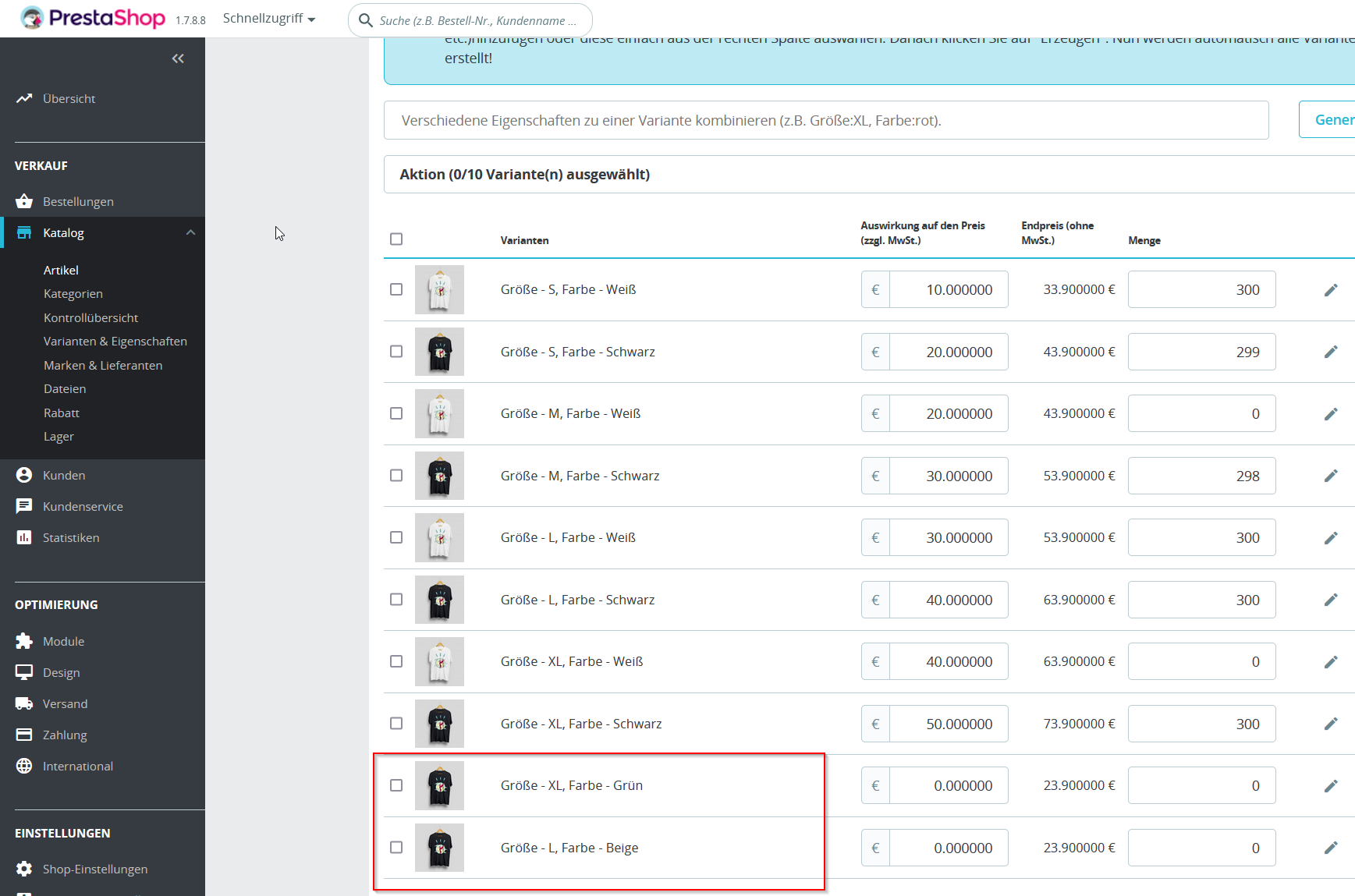The image size is (1355, 896).
Task: Click the search magnifier icon
Action: coord(365,20)
